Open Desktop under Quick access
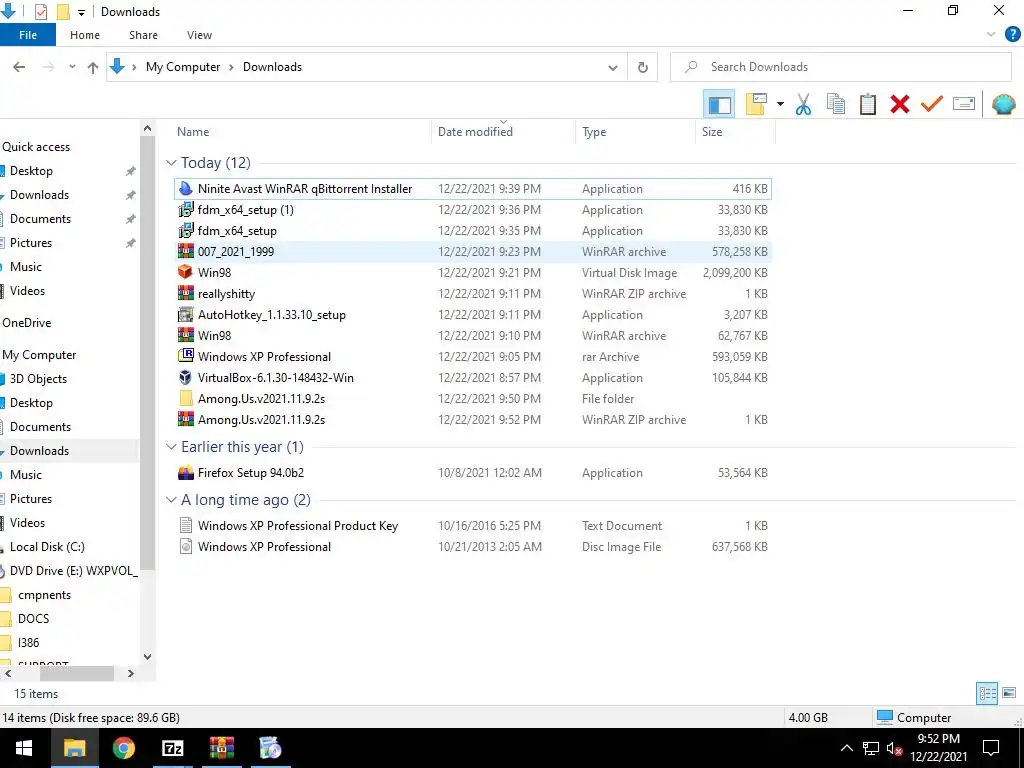This screenshot has width=1024, height=768. [x=31, y=171]
